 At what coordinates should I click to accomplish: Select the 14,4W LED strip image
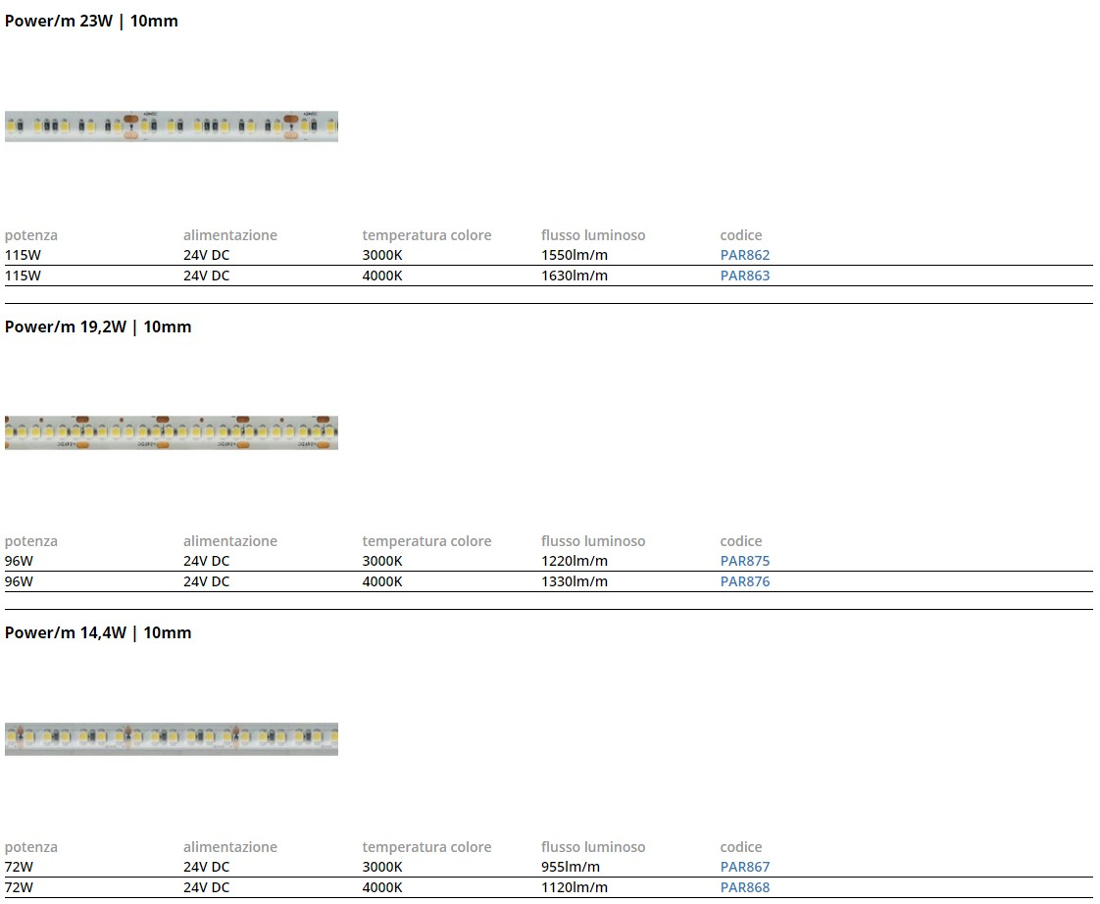tap(171, 738)
